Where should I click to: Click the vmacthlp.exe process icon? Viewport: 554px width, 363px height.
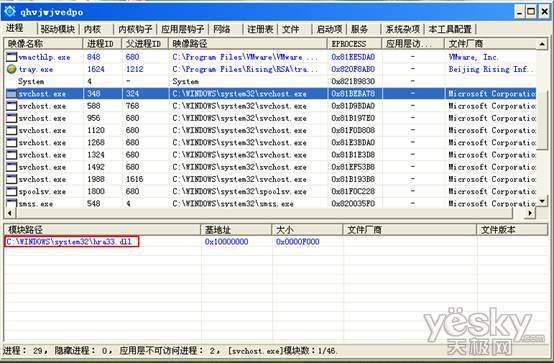tap(11, 57)
